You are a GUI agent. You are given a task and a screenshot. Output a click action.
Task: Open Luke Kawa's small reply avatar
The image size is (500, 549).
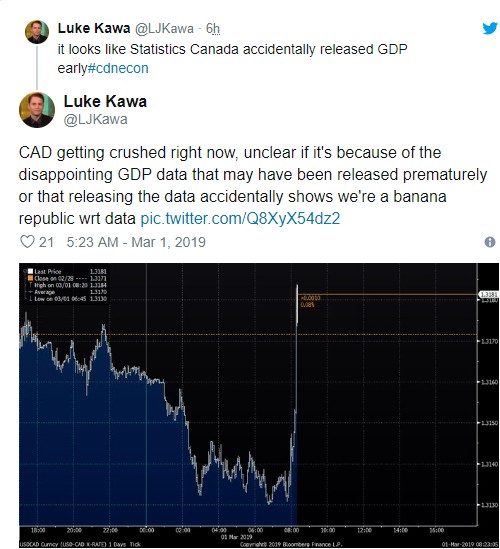37,32
